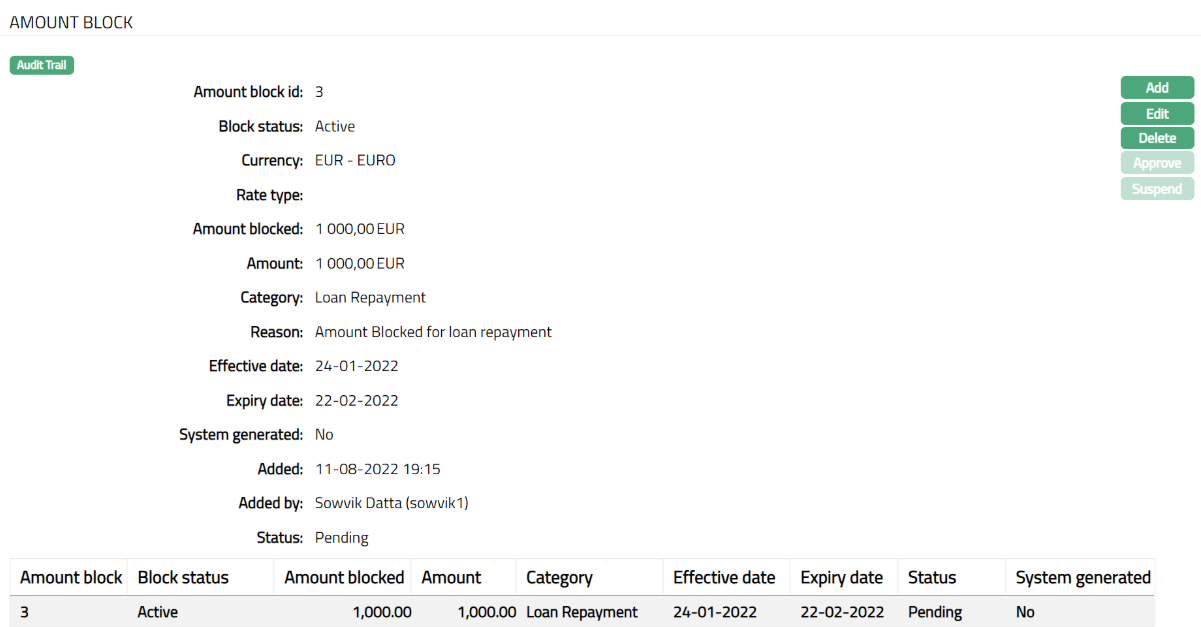Image resolution: width=1201 pixels, height=627 pixels.
Task: Click the Amount blocked column header
Action: 344,577
